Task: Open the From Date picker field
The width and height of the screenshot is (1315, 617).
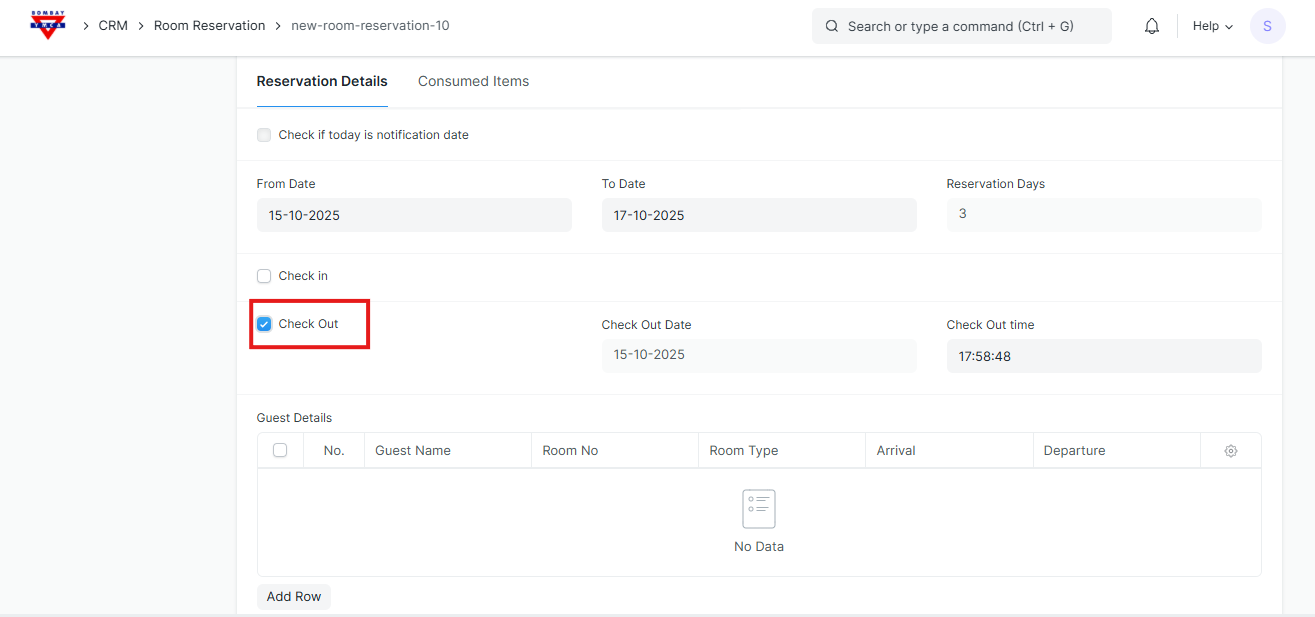Action: 414,215
